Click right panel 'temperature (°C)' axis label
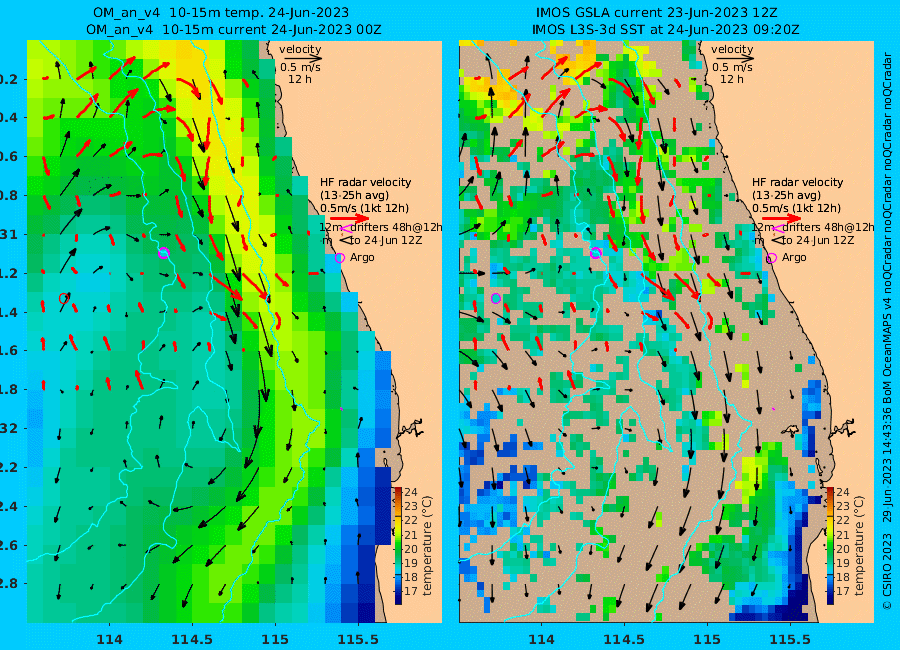This screenshot has width=900, height=650. click(x=859, y=545)
